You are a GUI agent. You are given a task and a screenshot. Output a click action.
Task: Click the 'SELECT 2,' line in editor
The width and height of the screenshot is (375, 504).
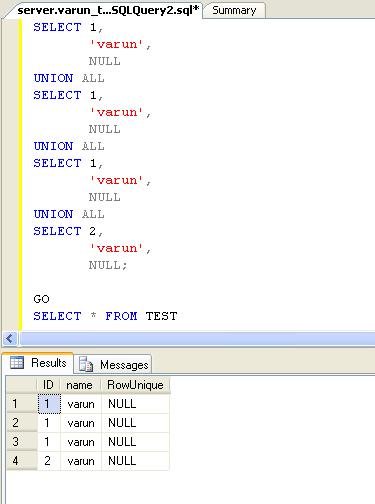click(68, 231)
